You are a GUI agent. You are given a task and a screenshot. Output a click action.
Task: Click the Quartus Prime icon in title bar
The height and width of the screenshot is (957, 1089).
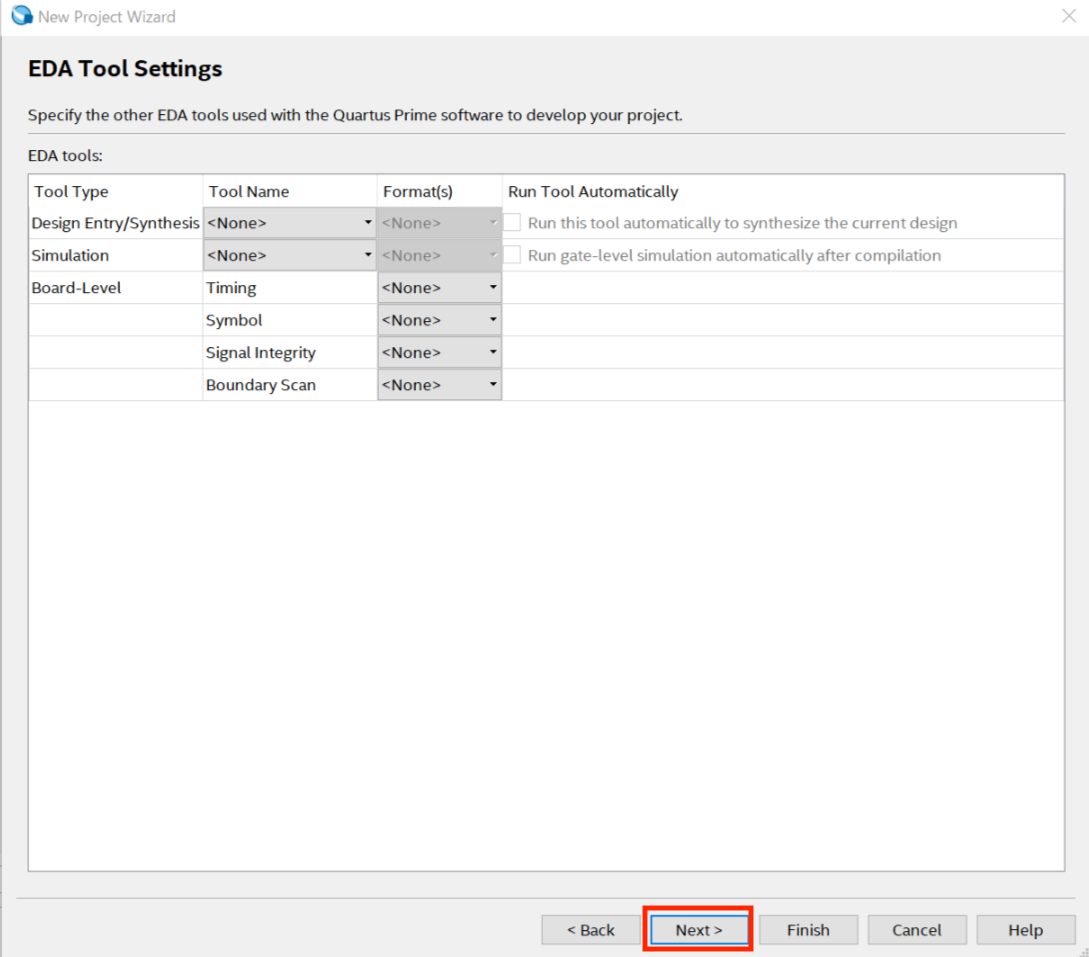[x=21, y=17]
